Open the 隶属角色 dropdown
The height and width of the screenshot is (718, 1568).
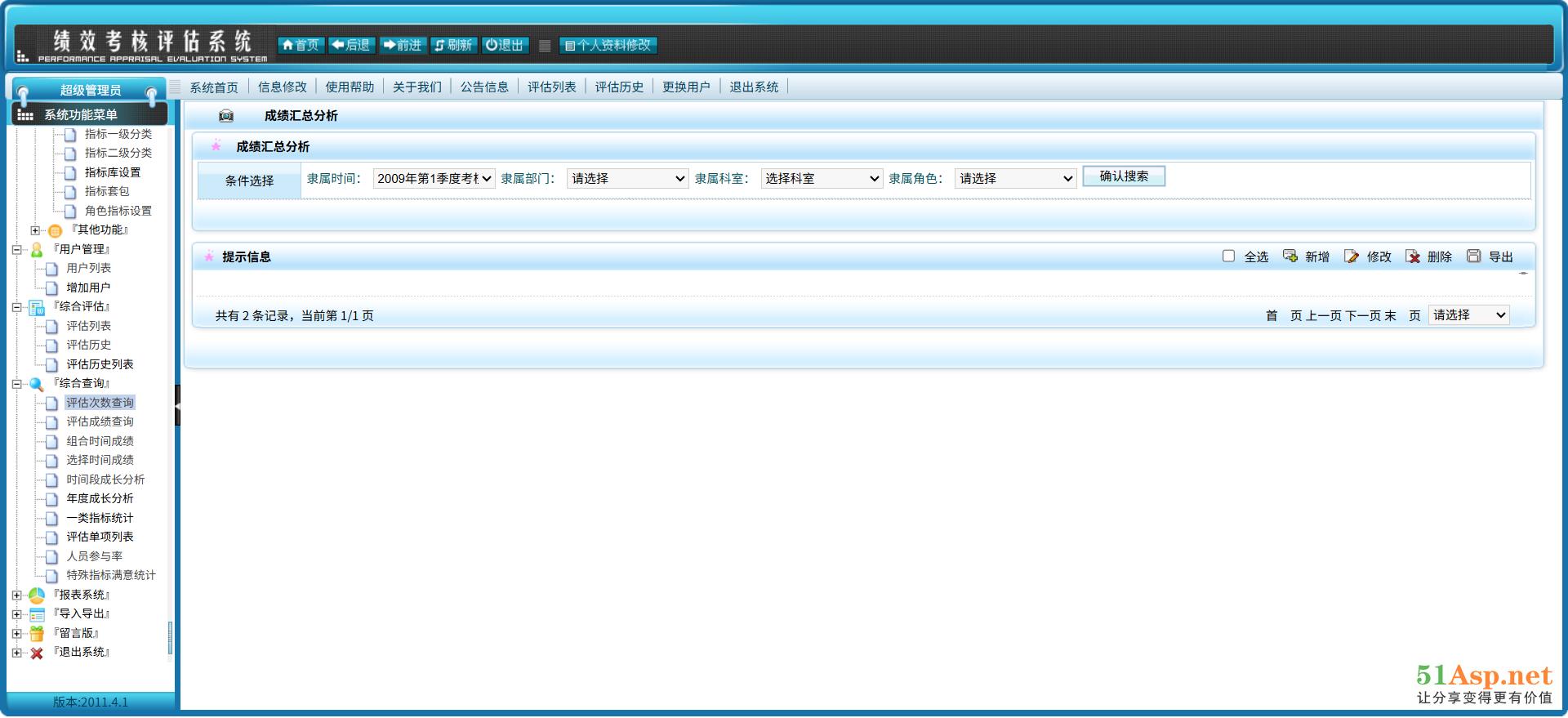tap(1015, 179)
